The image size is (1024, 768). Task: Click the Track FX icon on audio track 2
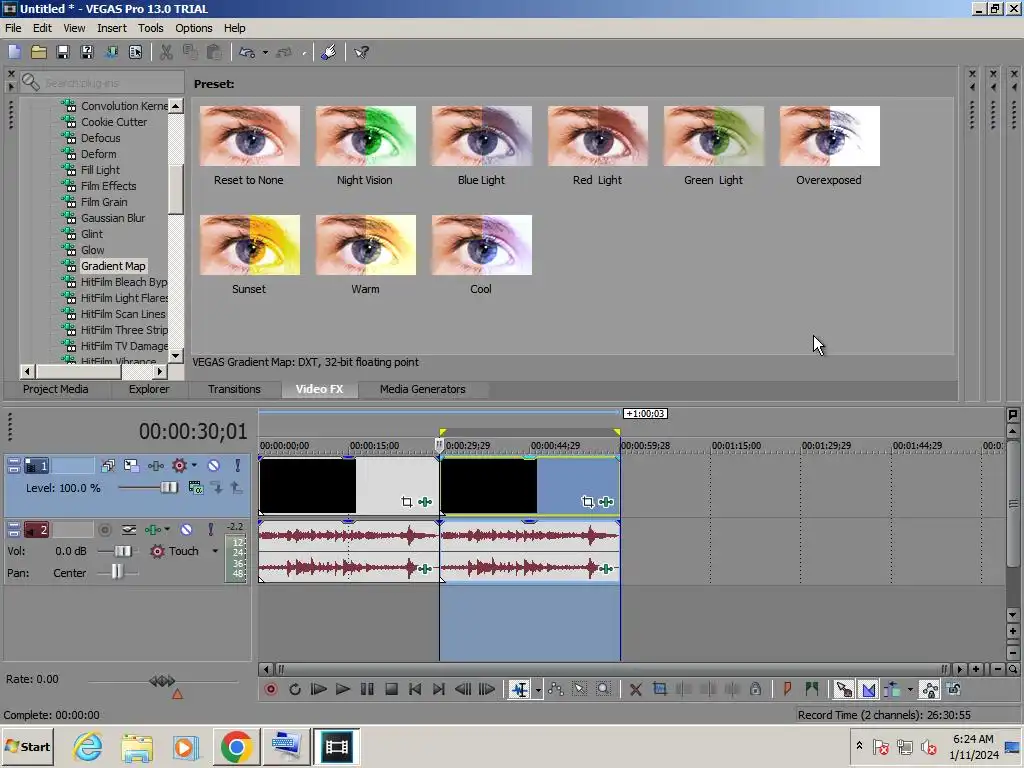coord(153,530)
